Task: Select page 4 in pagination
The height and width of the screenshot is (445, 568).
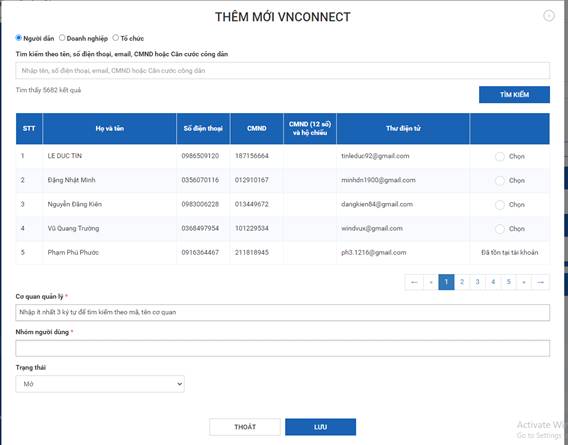Action: coord(493,282)
